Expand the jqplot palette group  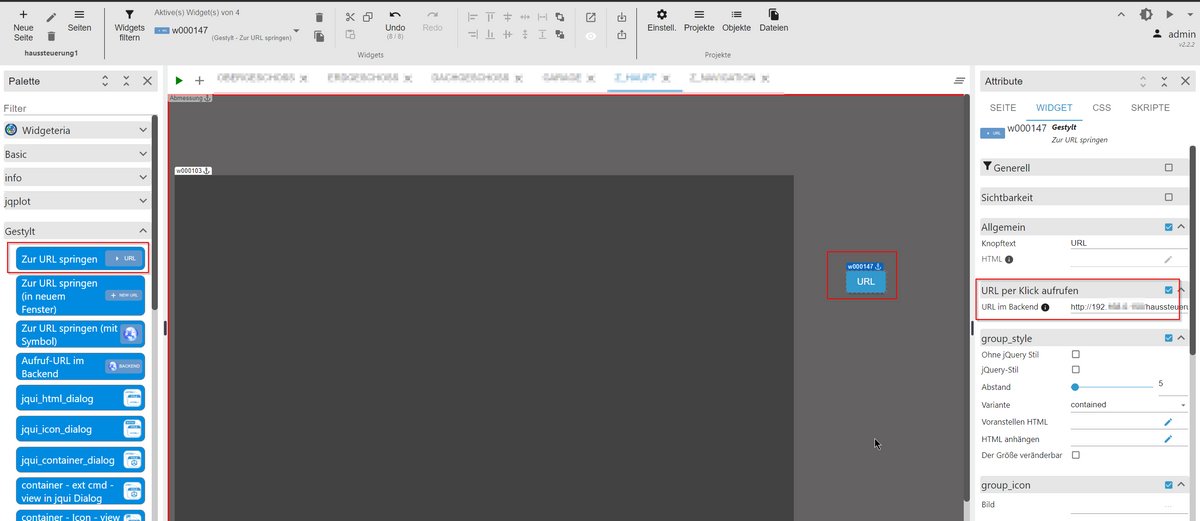tap(76, 201)
